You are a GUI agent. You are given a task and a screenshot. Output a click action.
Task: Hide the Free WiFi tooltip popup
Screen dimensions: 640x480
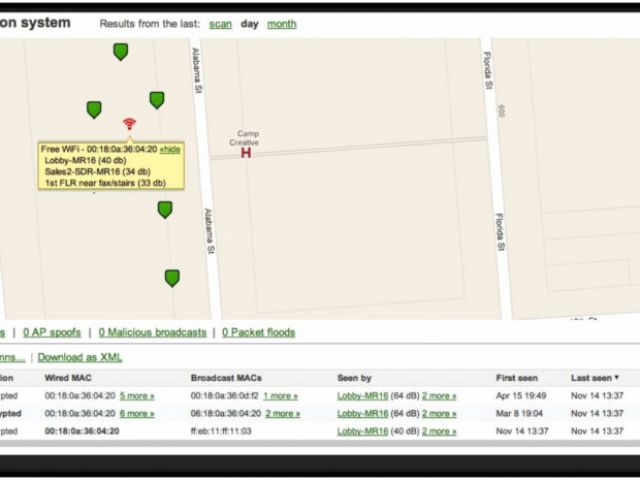point(170,148)
